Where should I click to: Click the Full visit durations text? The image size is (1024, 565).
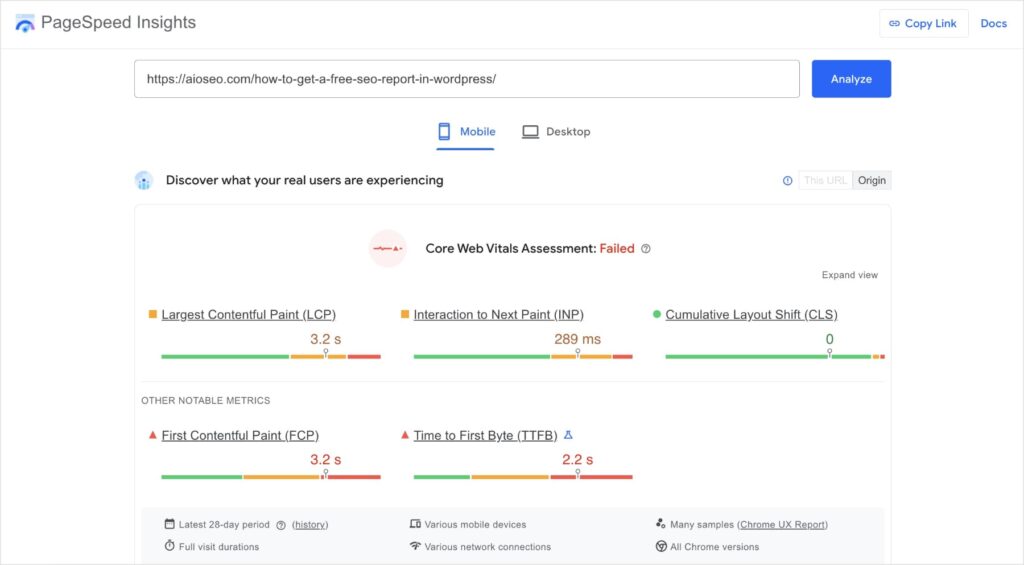pos(219,547)
